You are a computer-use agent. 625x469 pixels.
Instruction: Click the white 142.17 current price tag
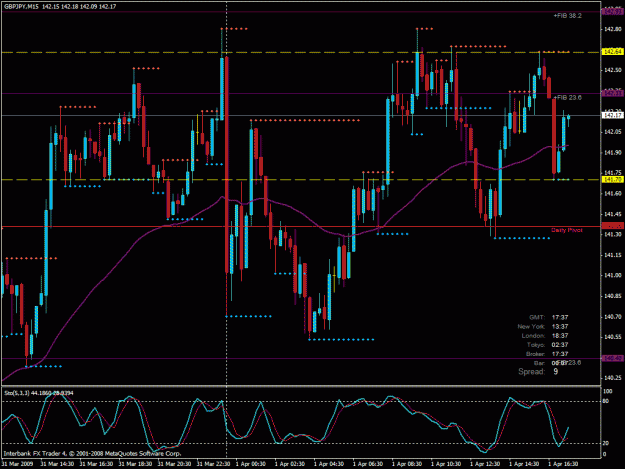613,115
